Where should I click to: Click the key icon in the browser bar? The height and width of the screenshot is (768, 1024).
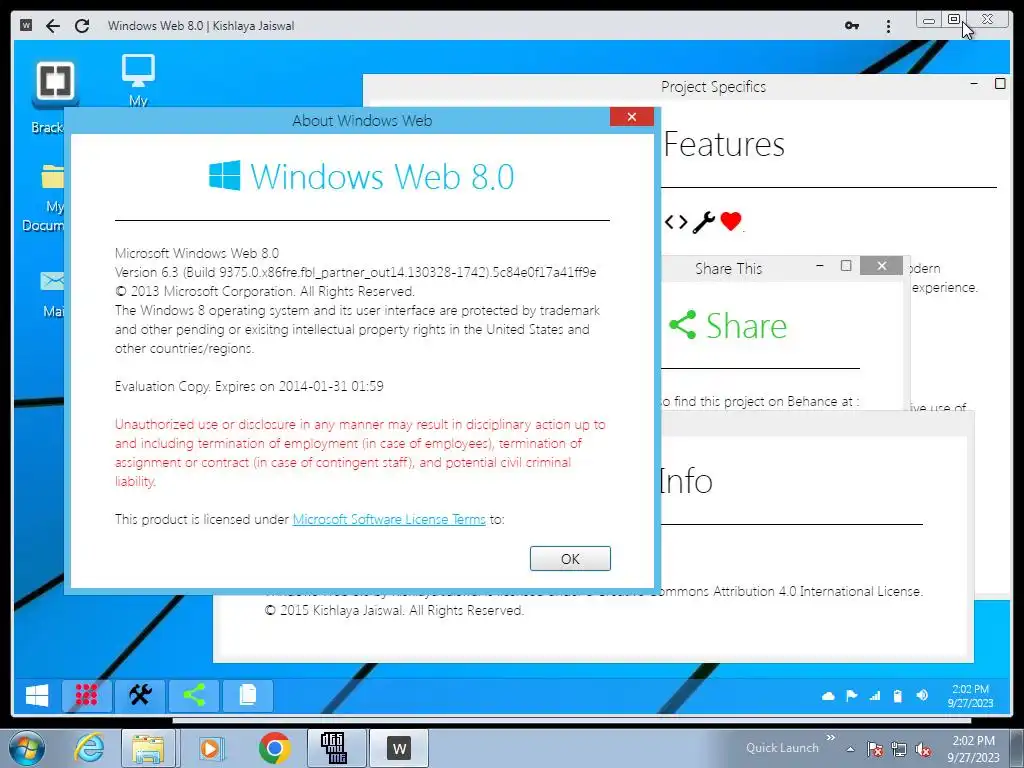pyautogui.click(x=852, y=25)
